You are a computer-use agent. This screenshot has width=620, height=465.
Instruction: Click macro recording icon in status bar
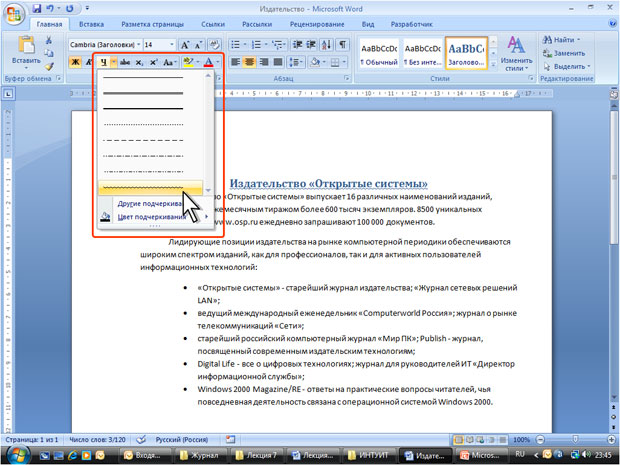[x=231, y=439]
